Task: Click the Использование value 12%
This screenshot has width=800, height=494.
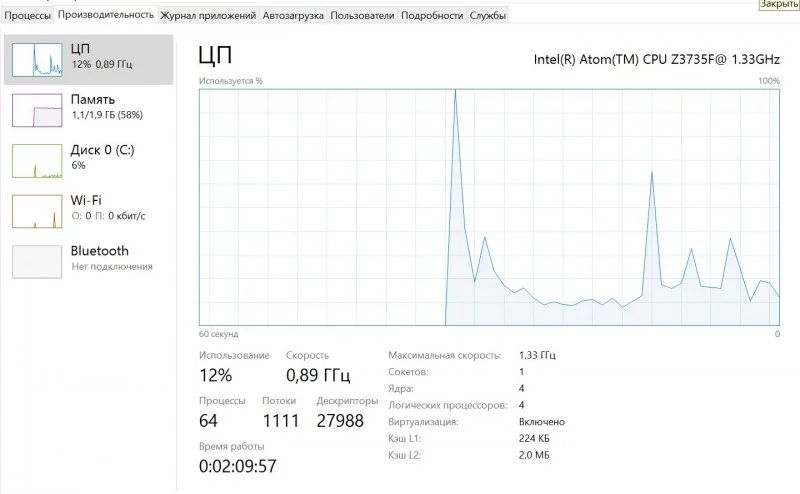Action: [x=215, y=376]
